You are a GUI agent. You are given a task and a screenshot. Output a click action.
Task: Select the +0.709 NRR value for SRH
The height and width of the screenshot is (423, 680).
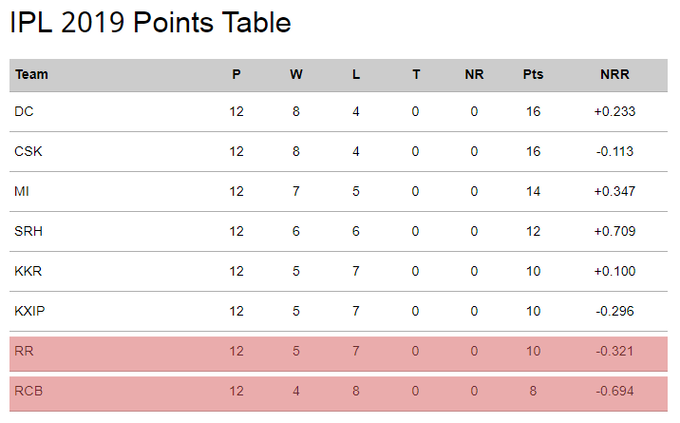(x=615, y=231)
